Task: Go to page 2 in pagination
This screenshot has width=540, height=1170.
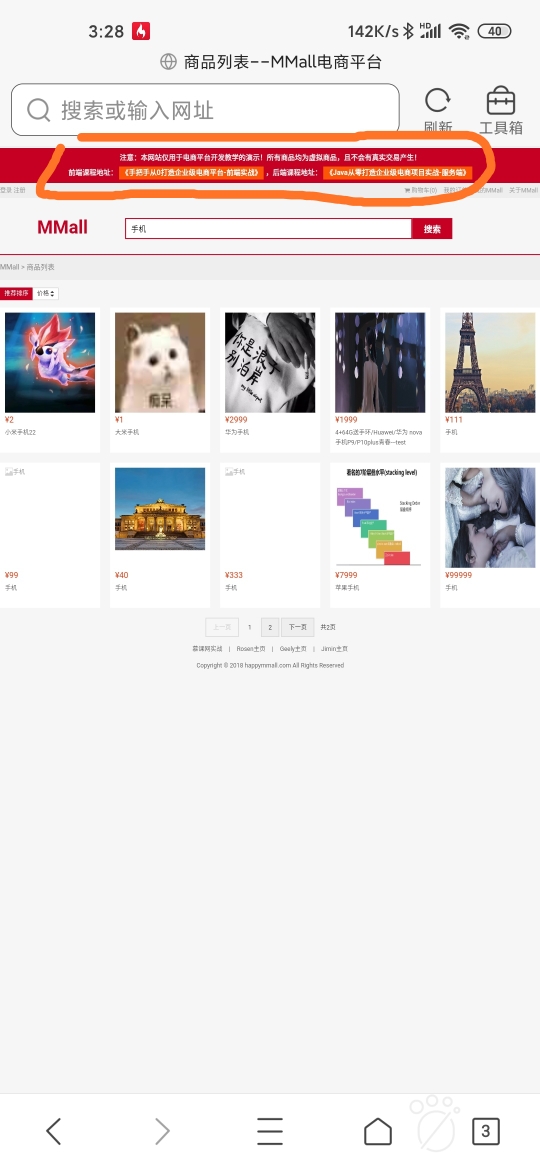Action: click(x=270, y=628)
